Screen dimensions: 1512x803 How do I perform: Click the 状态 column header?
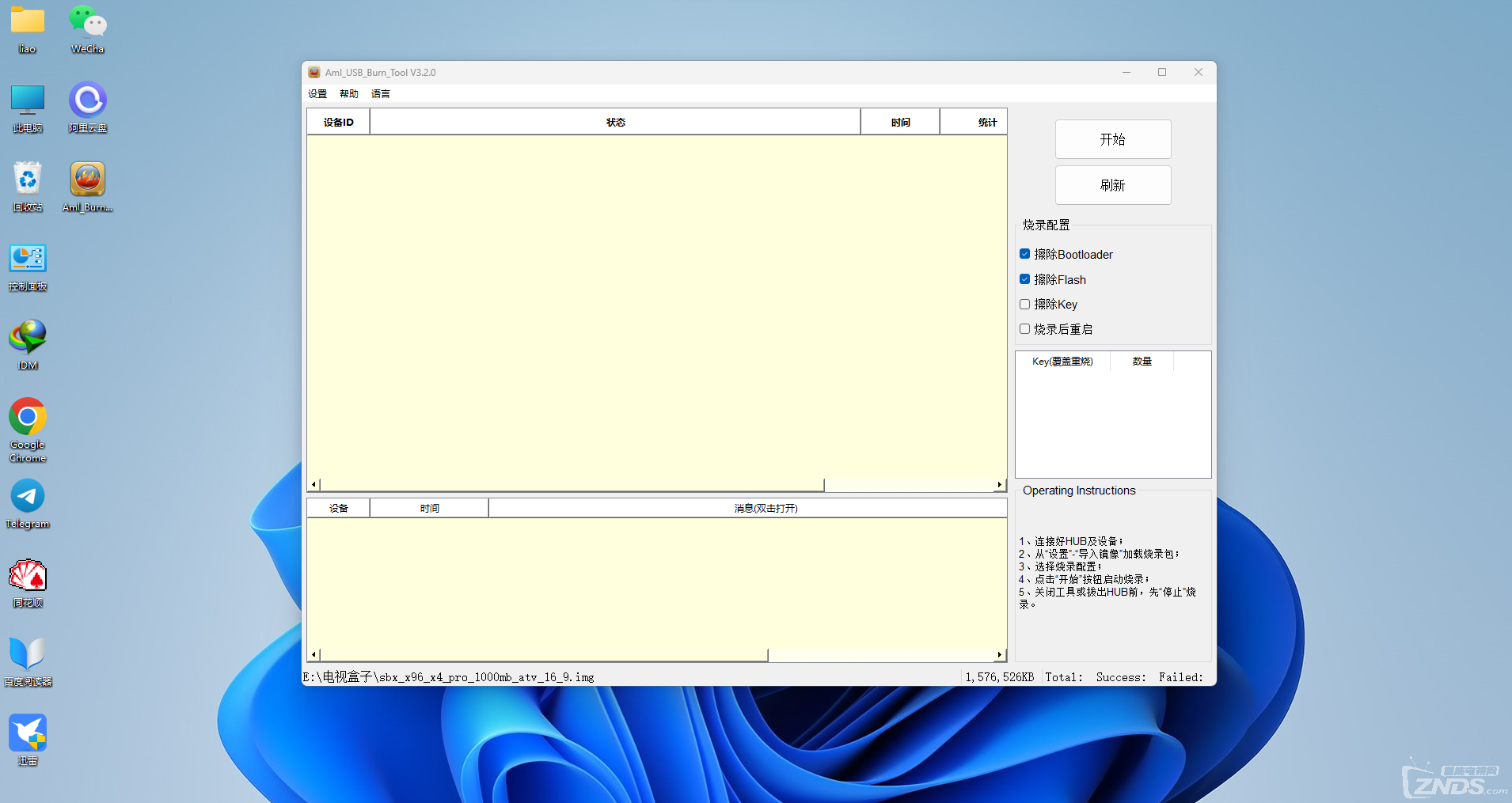click(x=615, y=122)
